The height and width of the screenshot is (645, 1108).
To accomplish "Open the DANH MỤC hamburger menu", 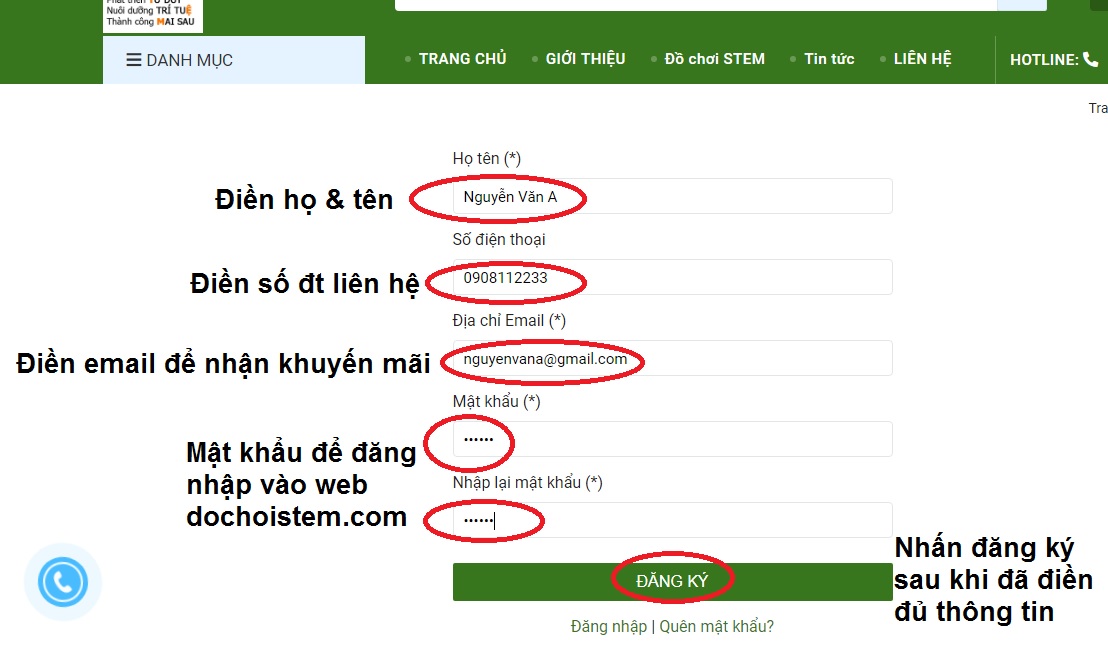I will point(180,60).
